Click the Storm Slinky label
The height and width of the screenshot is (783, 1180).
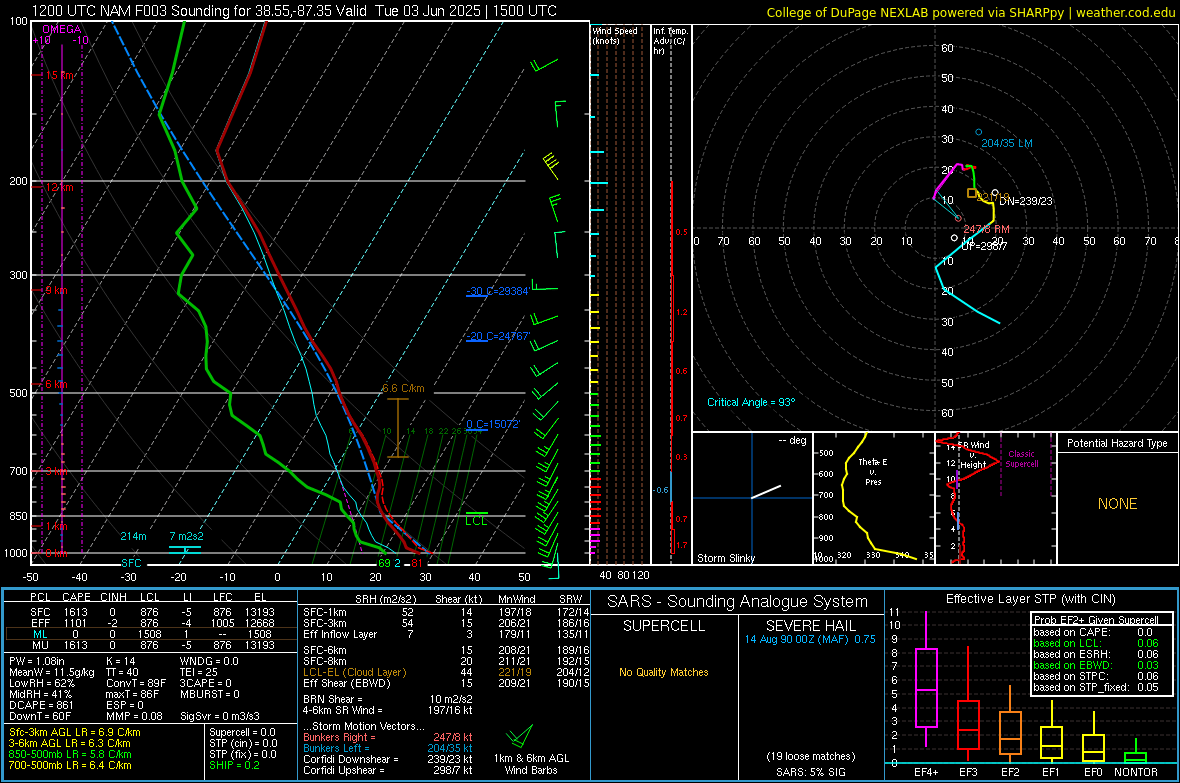pos(725,558)
